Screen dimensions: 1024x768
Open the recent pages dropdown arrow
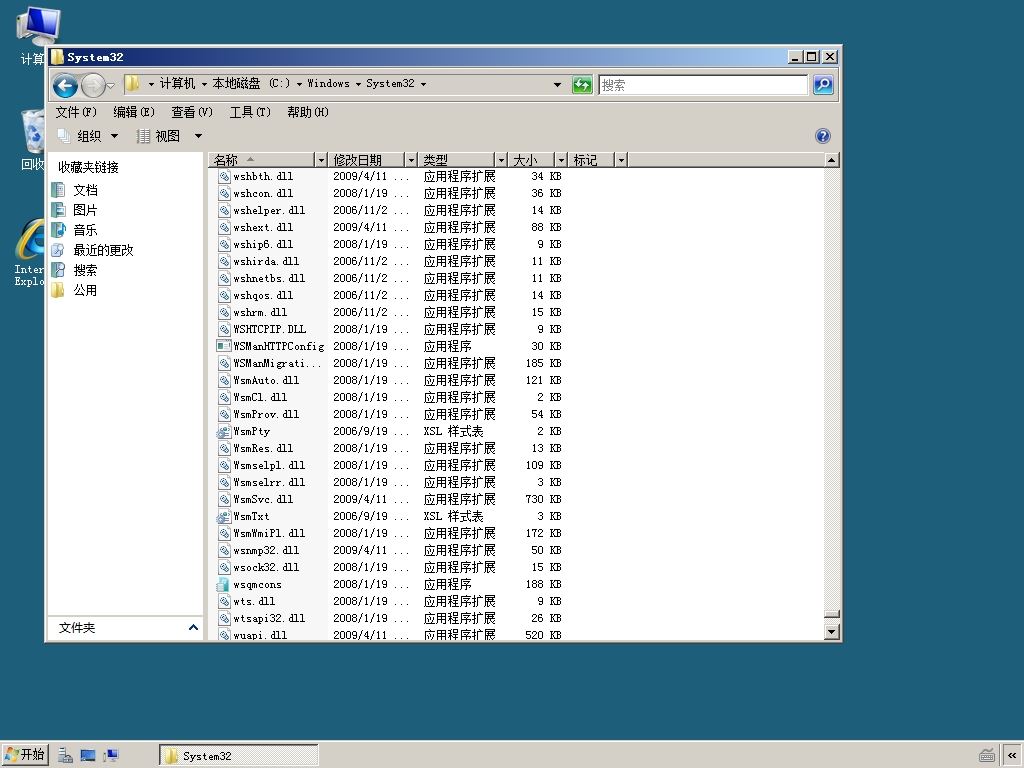coord(110,86)
